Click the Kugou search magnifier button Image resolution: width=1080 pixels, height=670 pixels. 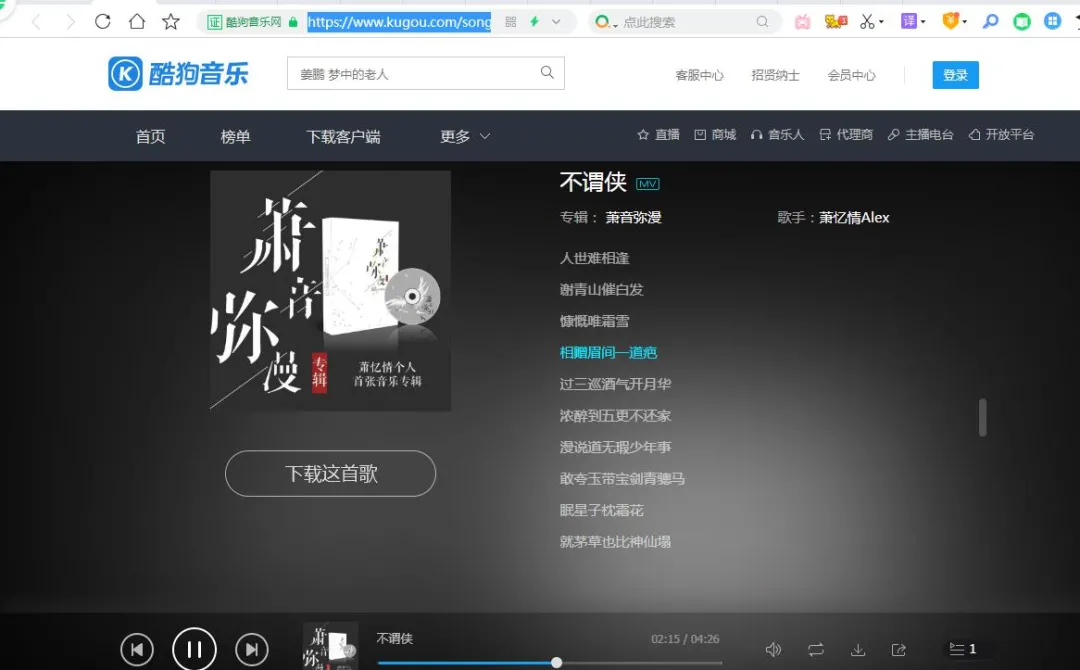click(547, 72)
